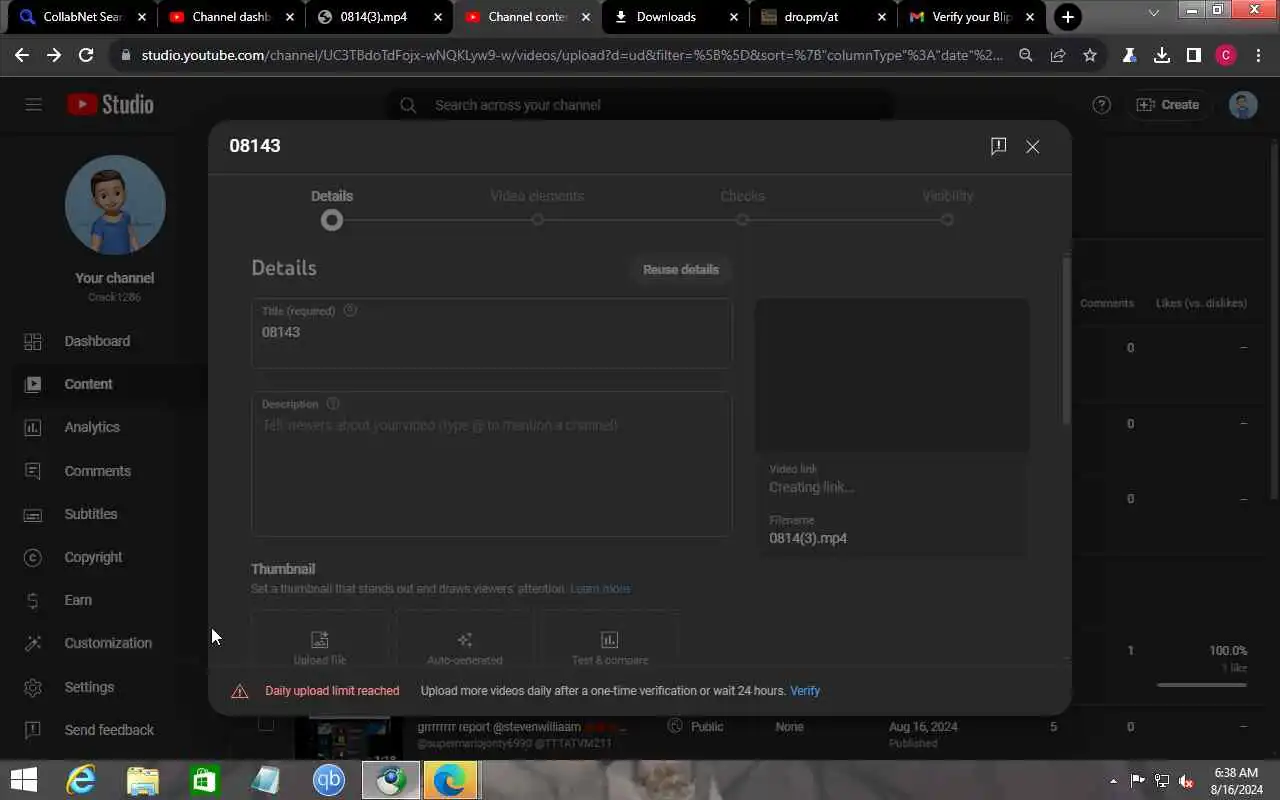Click the share page icon in address bar
This screenshot has width=1280, height=800.
1058,56
